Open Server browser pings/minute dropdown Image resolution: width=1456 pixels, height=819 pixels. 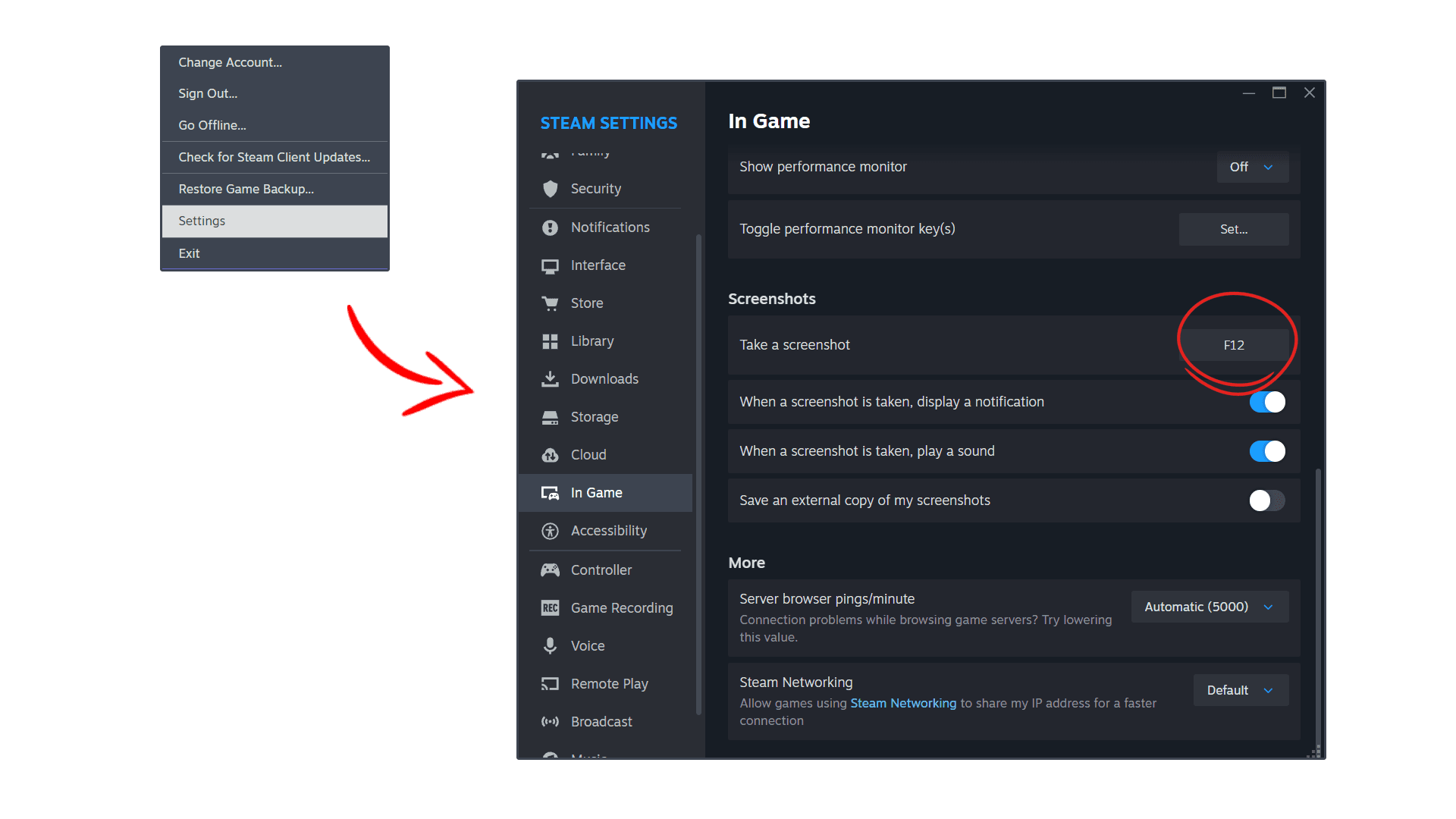[1210, 607]
